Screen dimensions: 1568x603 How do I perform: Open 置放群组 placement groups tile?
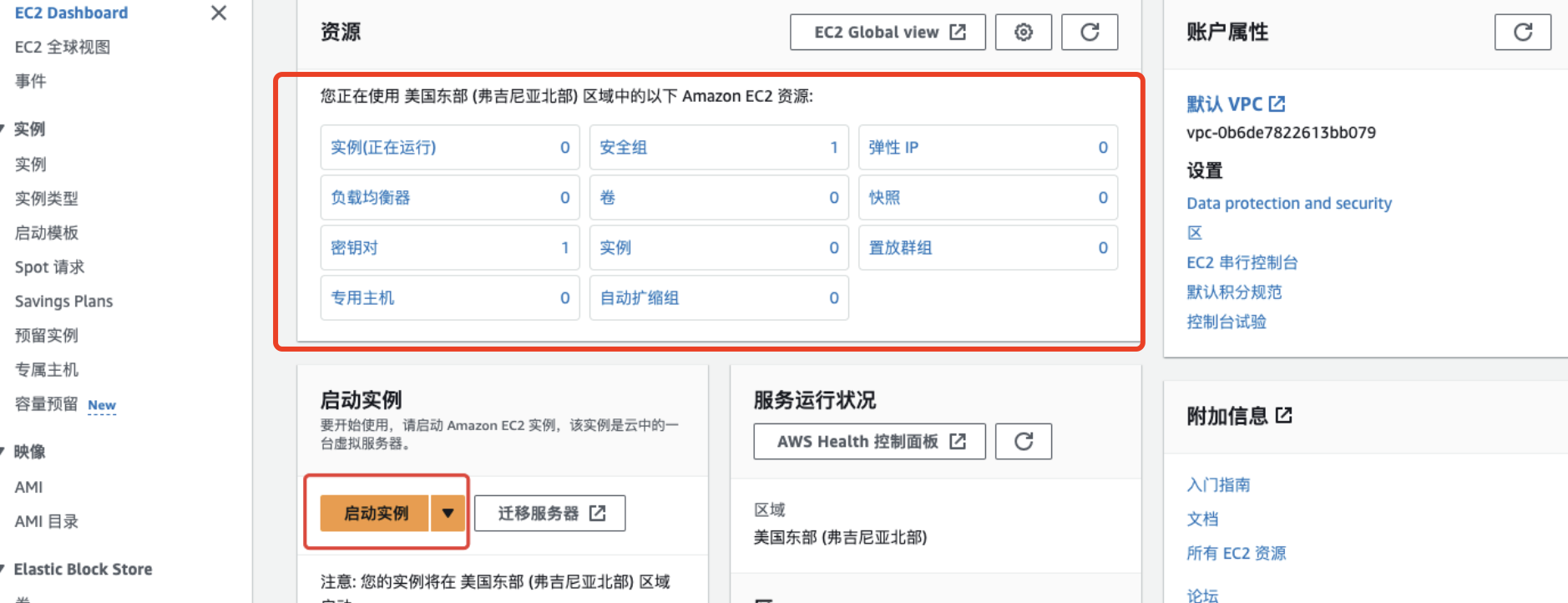tap(988, 247)
